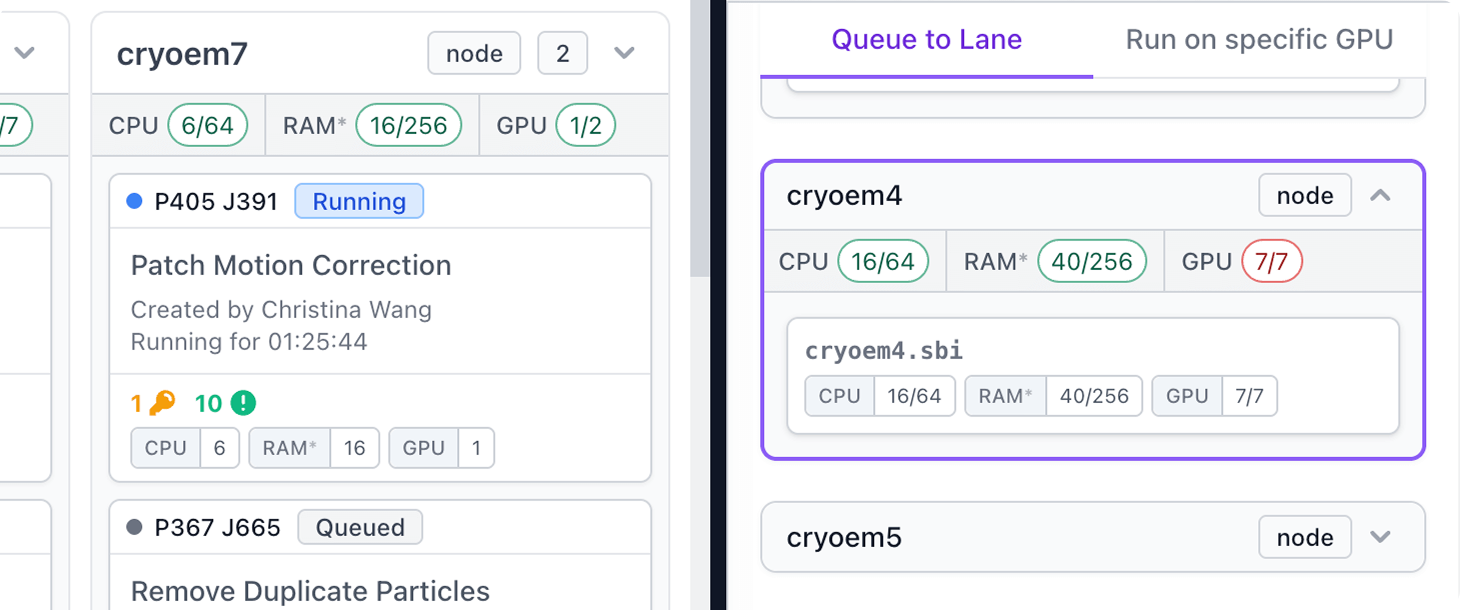Expand the cryoem7 lane dropdown chevron
This screenshot has width=1460, height=610.
[x=624, y=53]
